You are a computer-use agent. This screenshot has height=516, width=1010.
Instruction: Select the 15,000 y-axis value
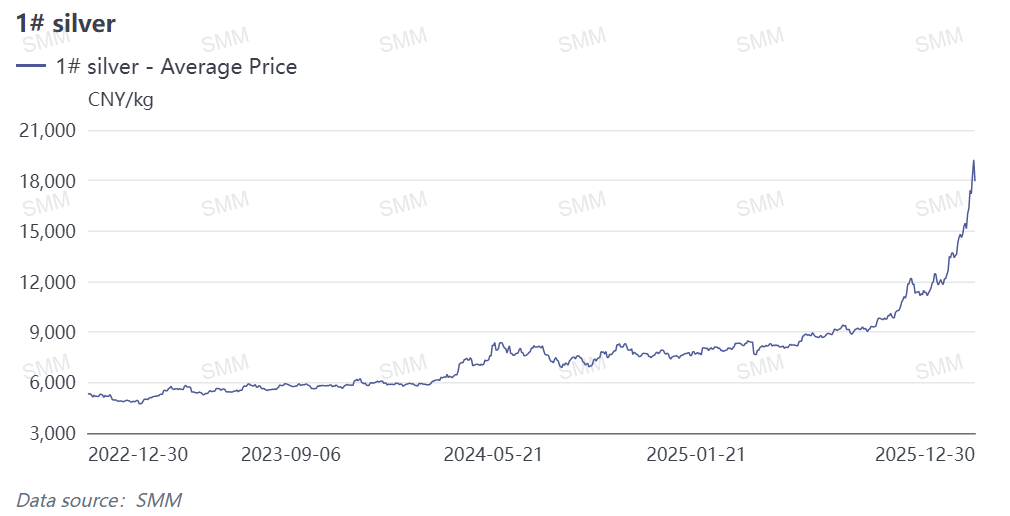point(49,231)
